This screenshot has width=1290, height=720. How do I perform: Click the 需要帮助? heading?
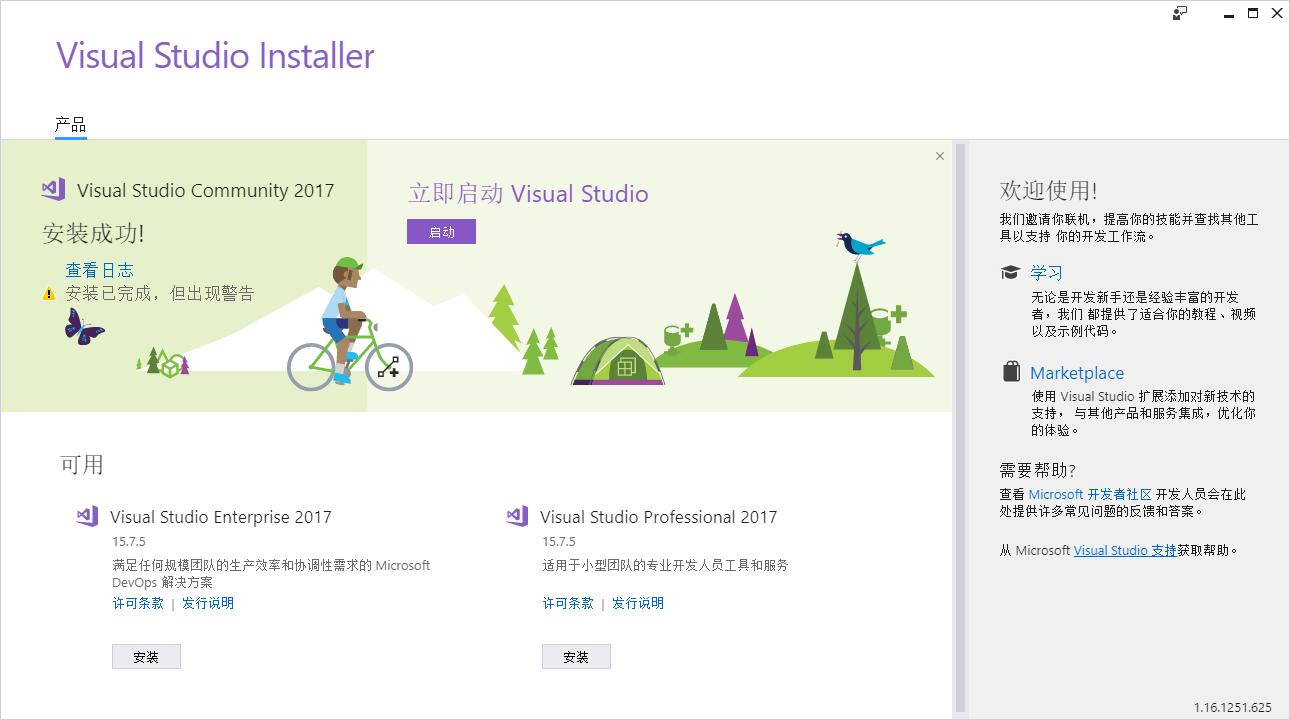point(1038,470)
